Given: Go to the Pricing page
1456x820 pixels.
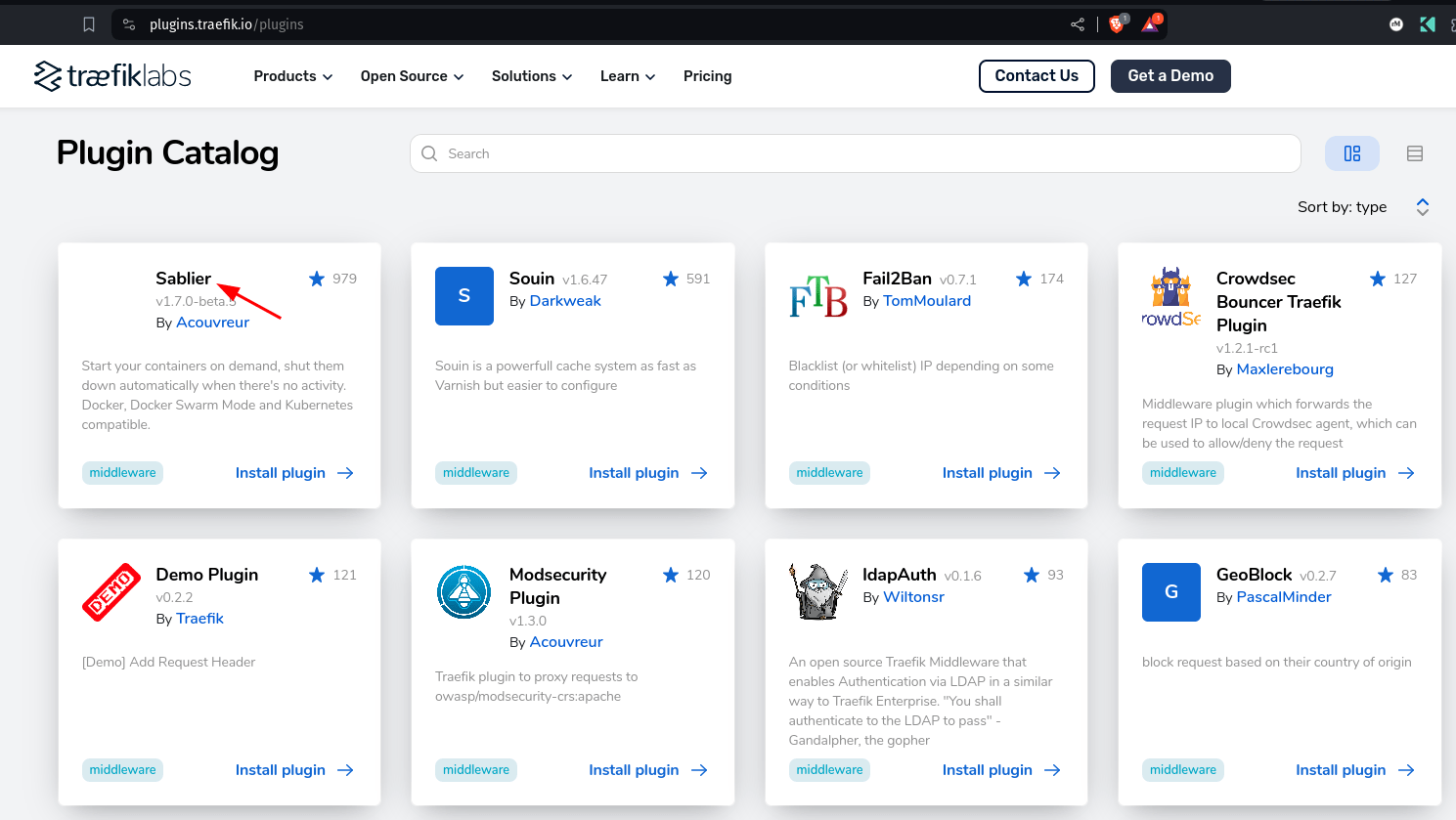Looking at the screenshot, I should (x=708, y=76).
